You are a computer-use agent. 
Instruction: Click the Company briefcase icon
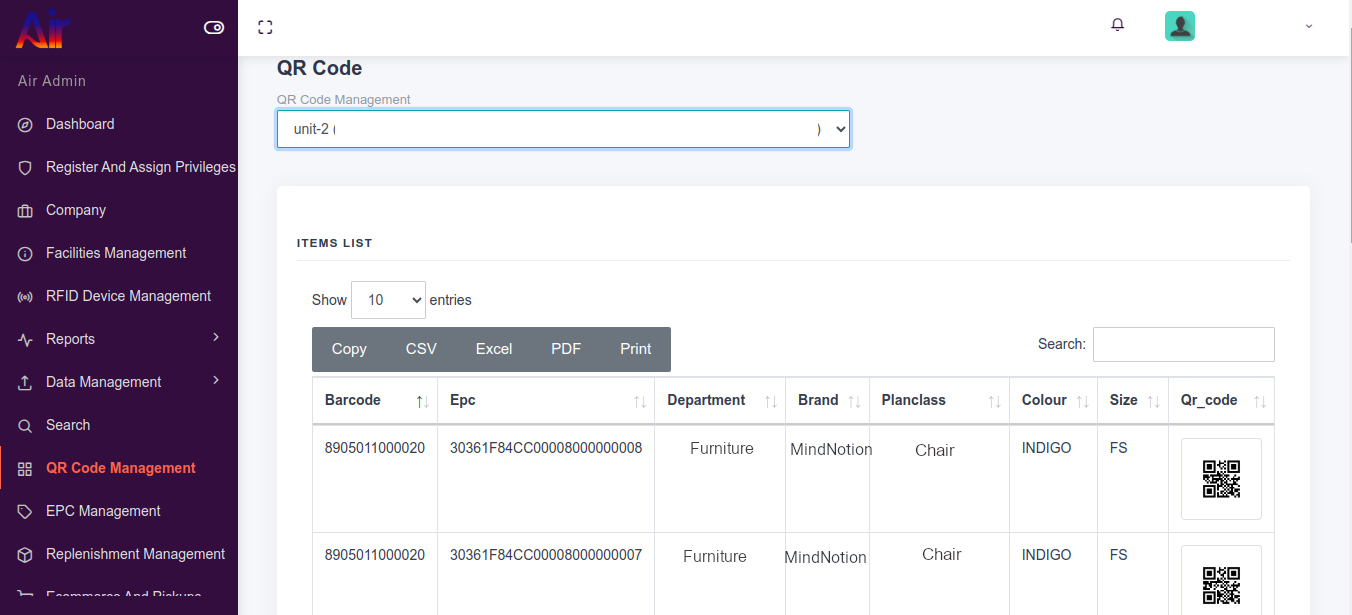click(x=26, y=211)
